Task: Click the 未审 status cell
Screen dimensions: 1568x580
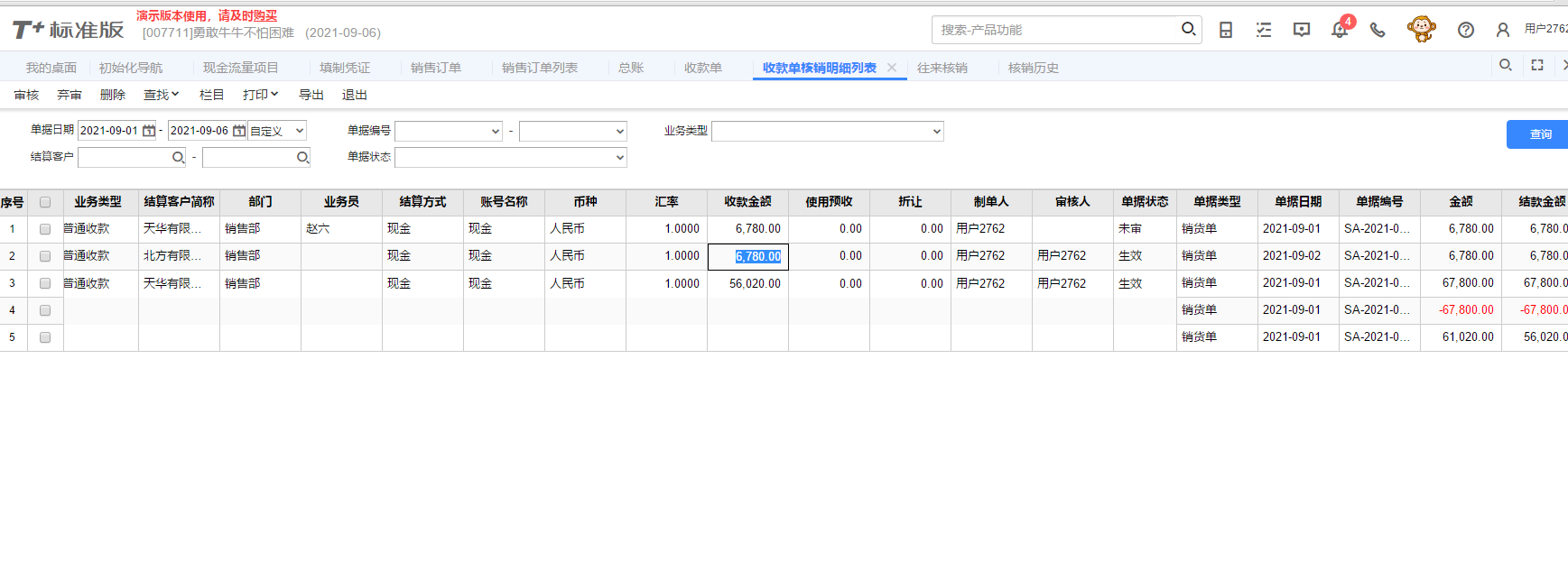Action: point(1145,229)
